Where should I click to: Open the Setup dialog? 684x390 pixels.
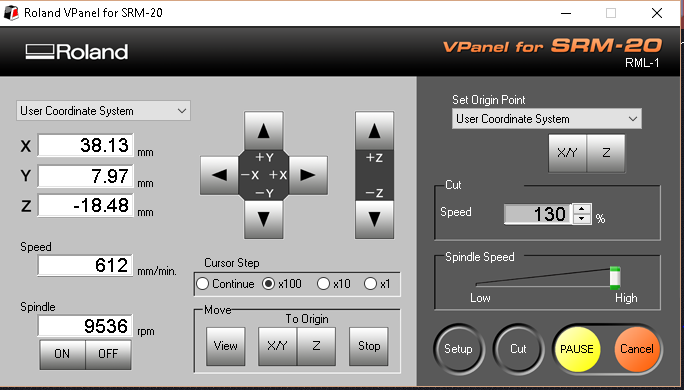point(458,349)
